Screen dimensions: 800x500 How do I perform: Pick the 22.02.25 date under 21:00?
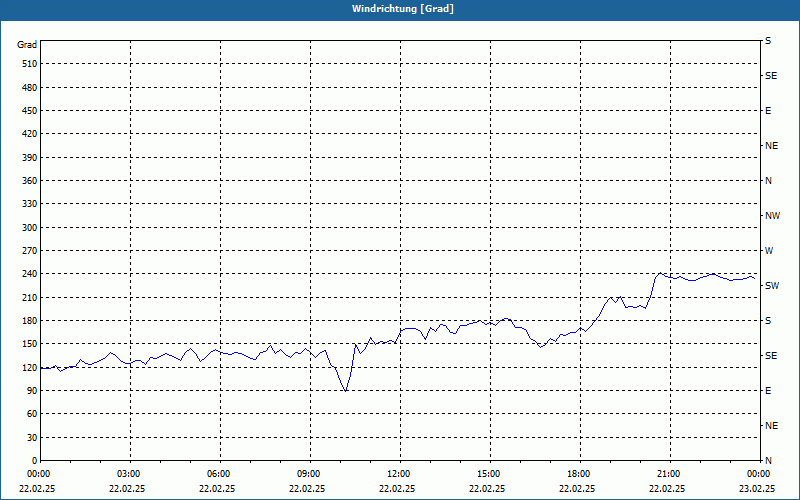[x=666, y=488]
